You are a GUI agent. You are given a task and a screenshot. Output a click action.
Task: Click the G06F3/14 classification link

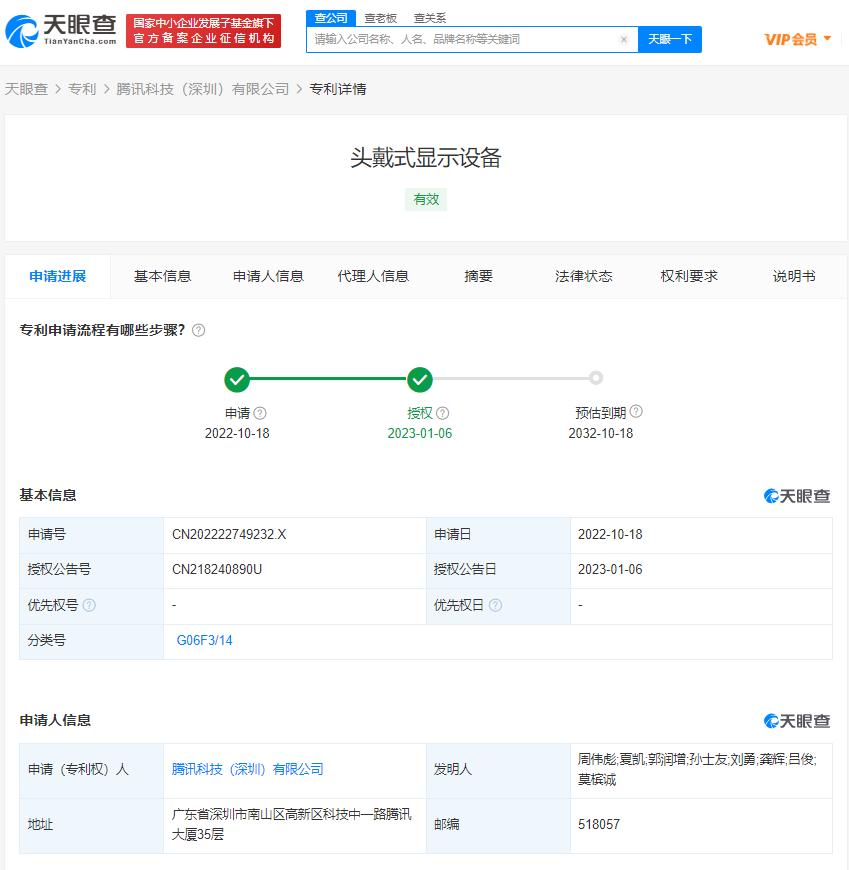203,640
